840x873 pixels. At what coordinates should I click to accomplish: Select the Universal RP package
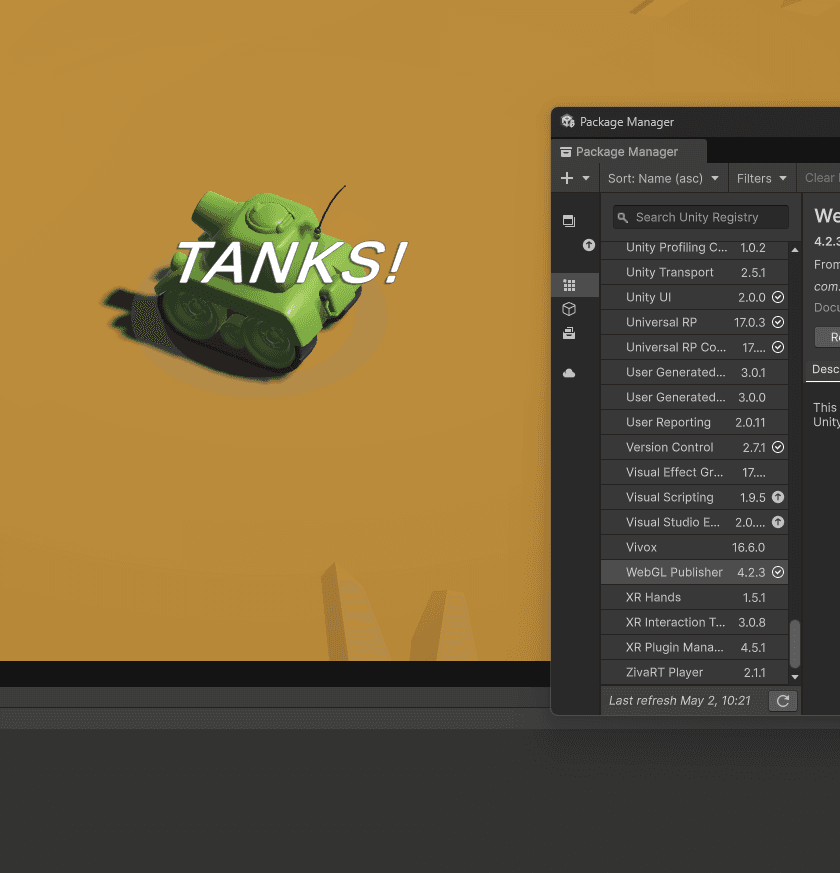pos(661,322)
